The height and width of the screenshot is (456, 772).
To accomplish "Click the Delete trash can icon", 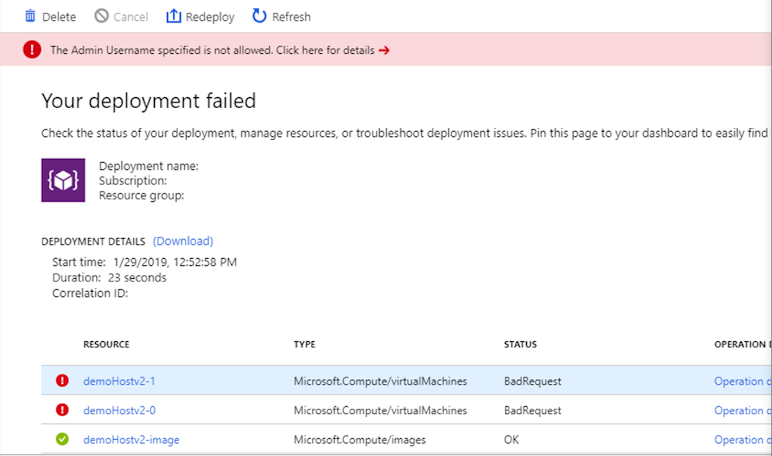I will (30, 16).
